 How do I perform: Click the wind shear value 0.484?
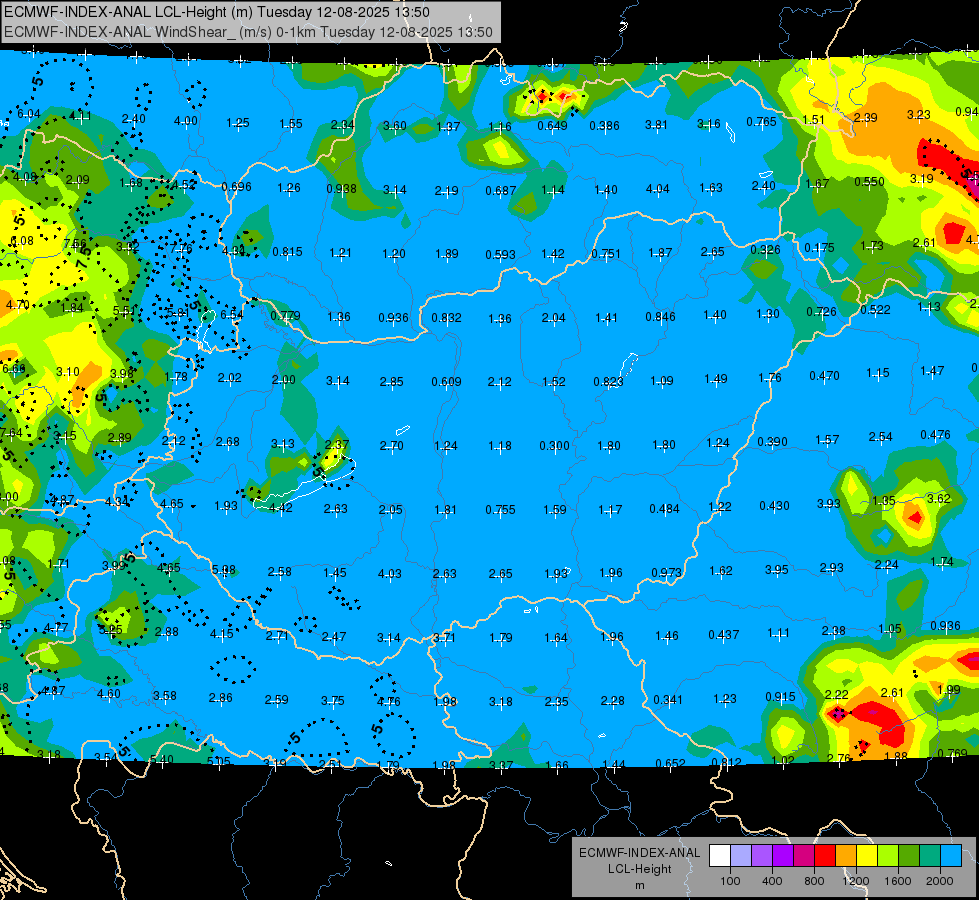pyautogui.click(x=664, y=509)
